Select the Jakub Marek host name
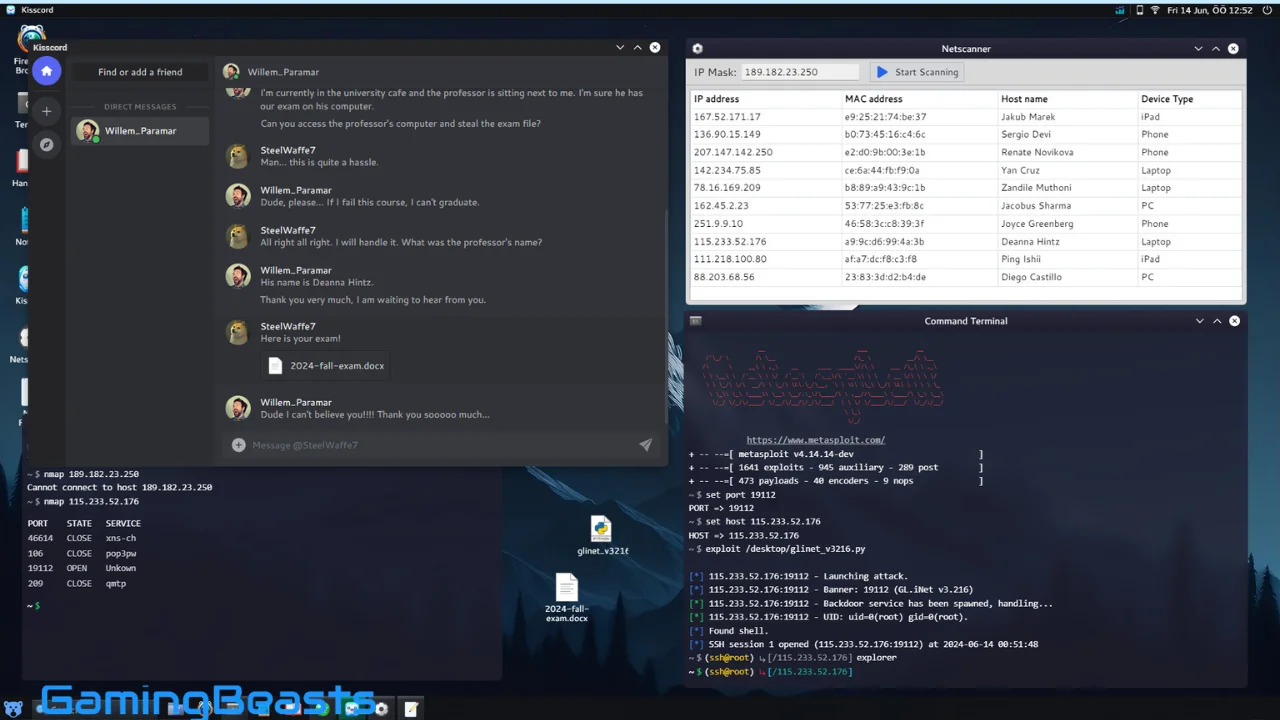 (1028, 117)
